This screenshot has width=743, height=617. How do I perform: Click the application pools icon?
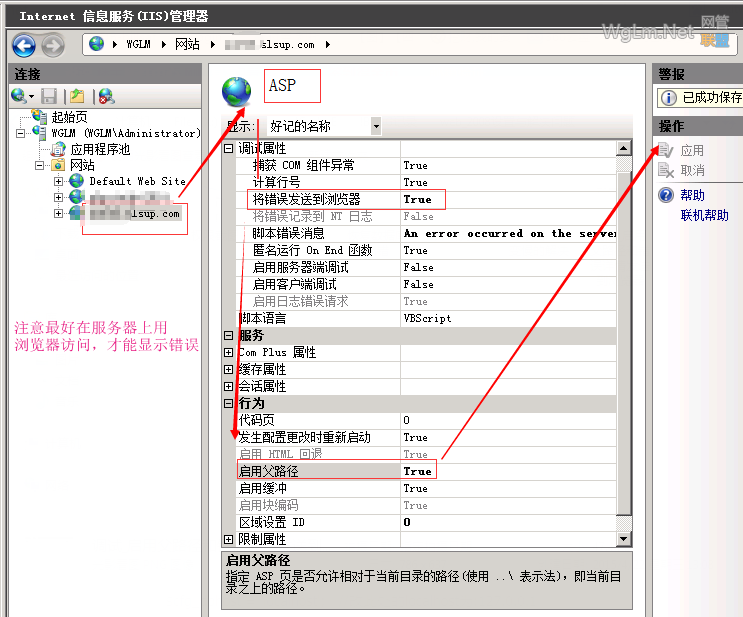click(58, 149)
